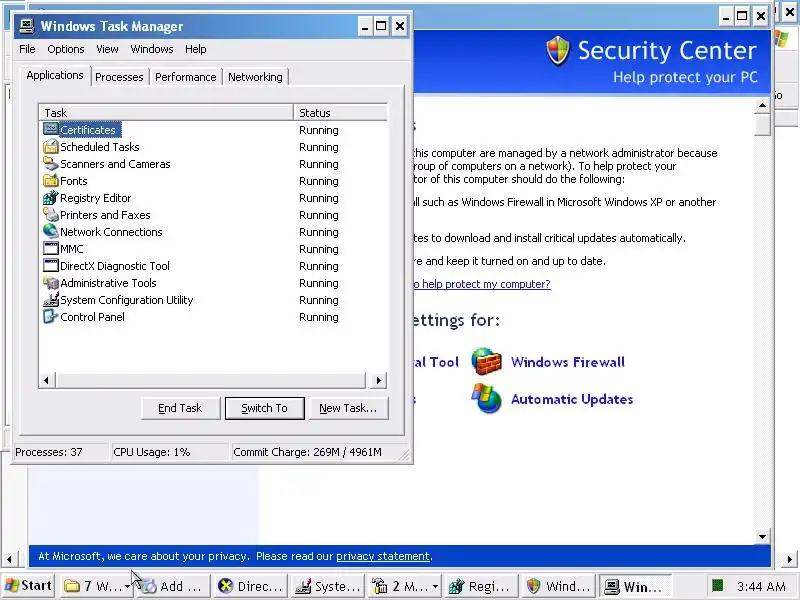This screenshot has height=600, width=800.
Task: Click the Commit Charge status text
Action: pos(307,452)
